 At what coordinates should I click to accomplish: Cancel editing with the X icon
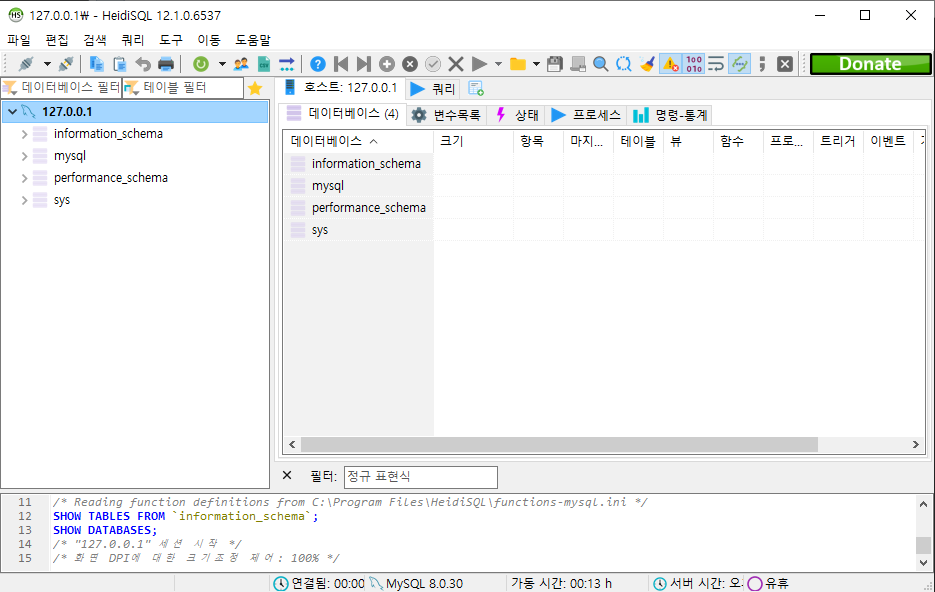click(456, 64)
